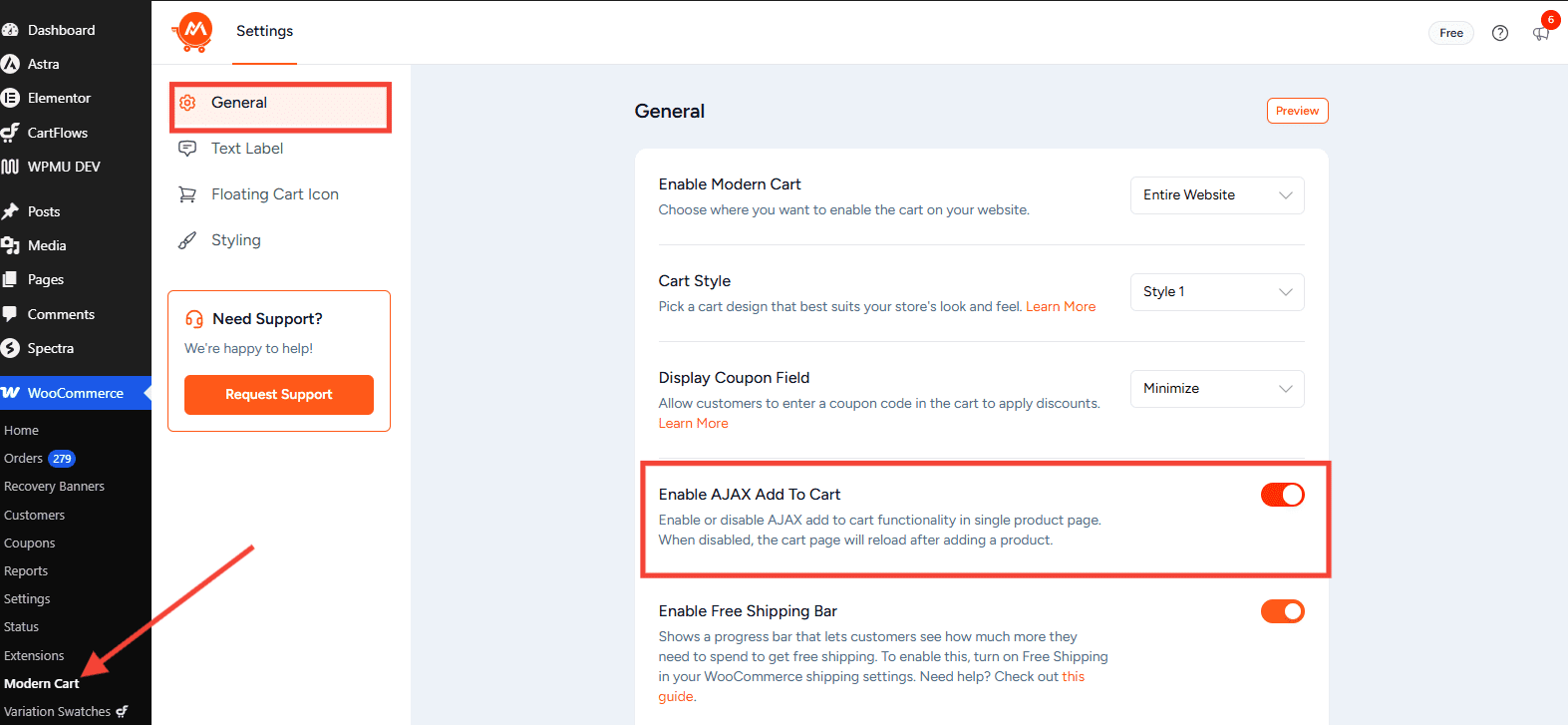Click the General page heading
Viewport: 1568px width, 725px height.
point(670,112)
